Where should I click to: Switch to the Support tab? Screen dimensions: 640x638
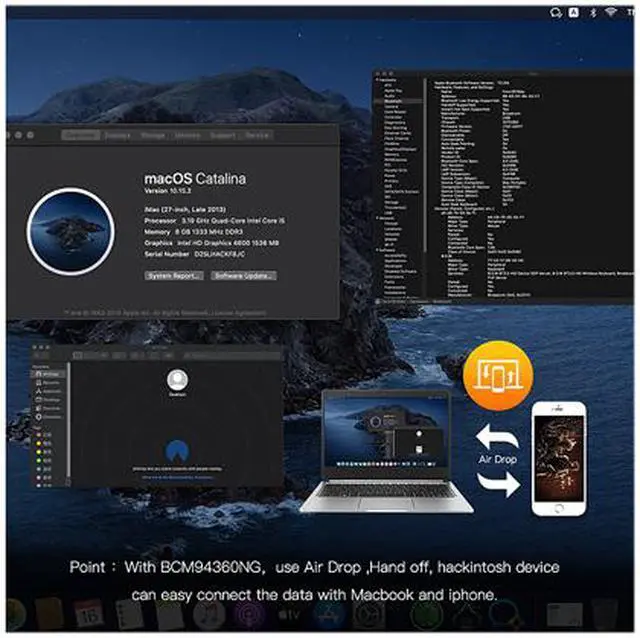[x=222, y=135]
